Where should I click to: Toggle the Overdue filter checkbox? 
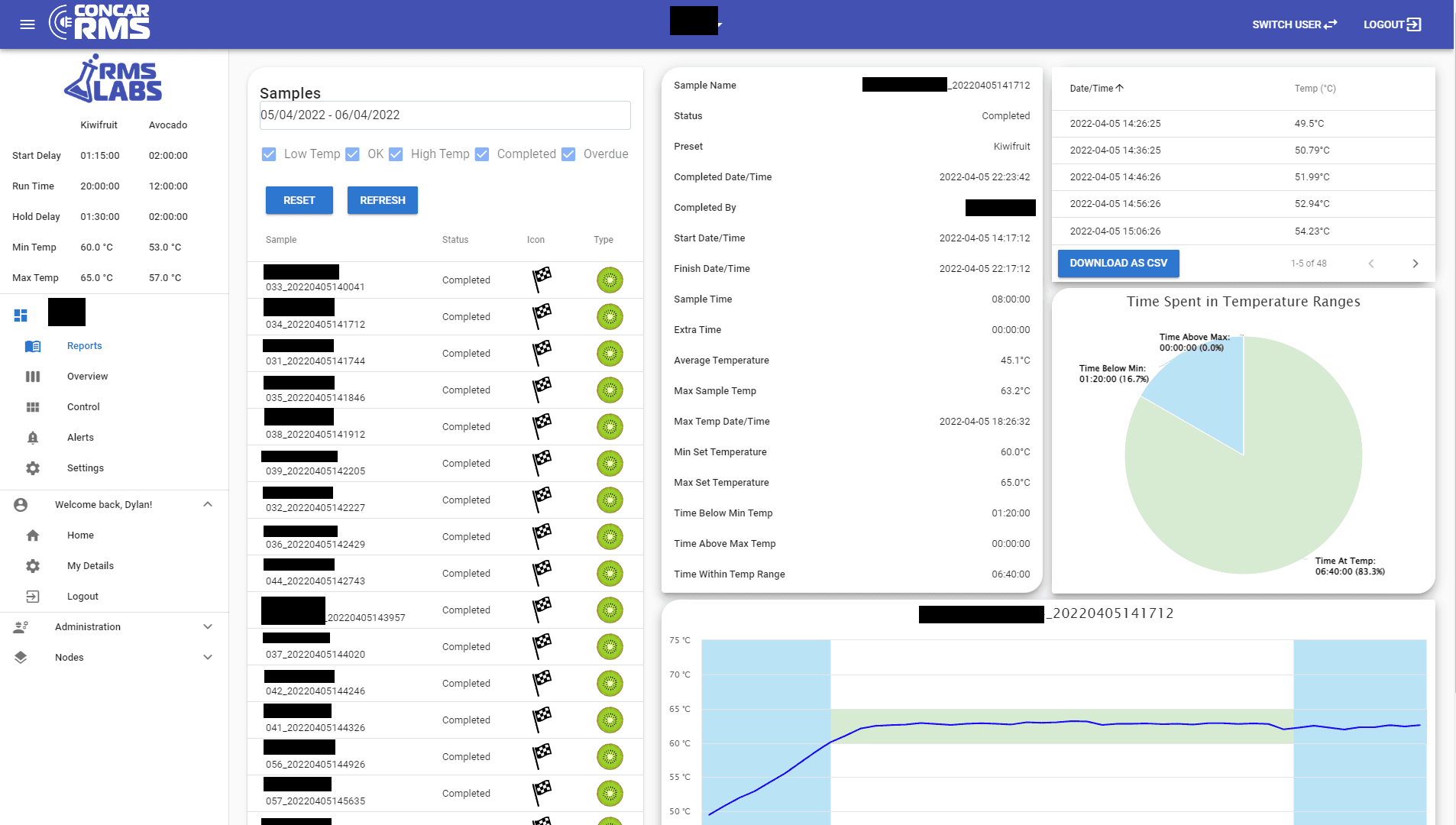point(568,154)
